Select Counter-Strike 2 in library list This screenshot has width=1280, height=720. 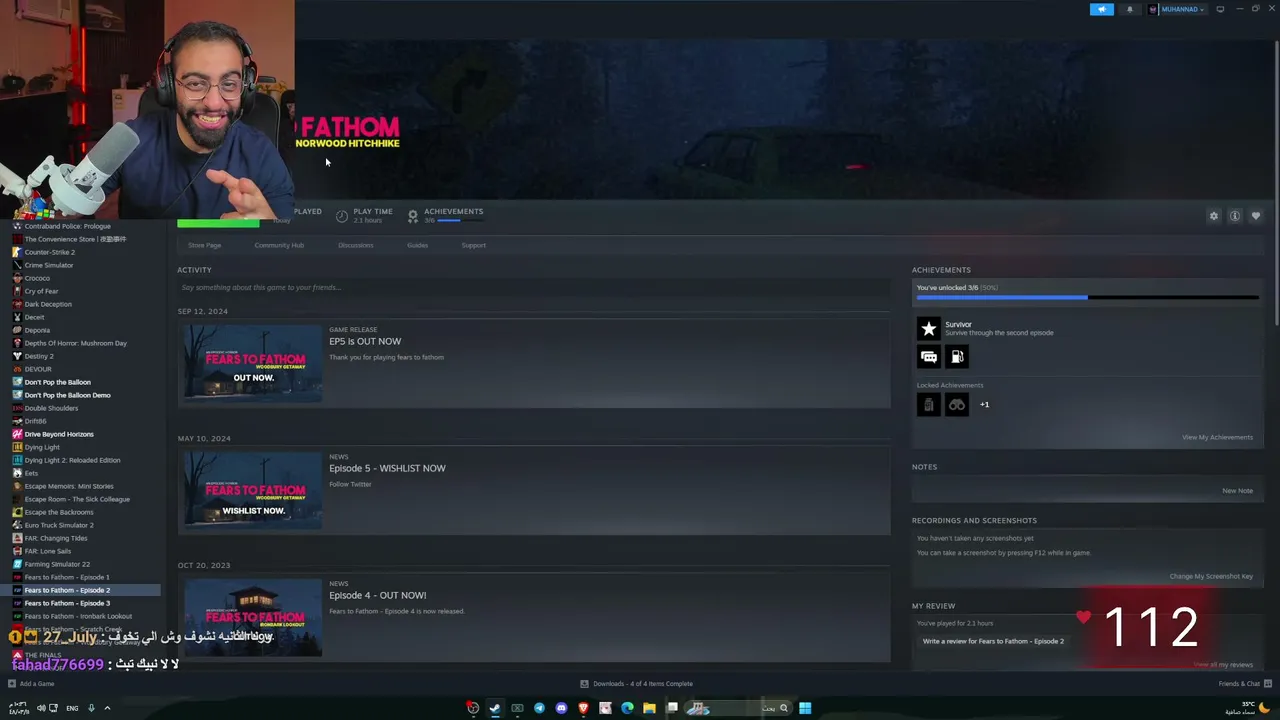pyautogui.click(x=50, y=252)
